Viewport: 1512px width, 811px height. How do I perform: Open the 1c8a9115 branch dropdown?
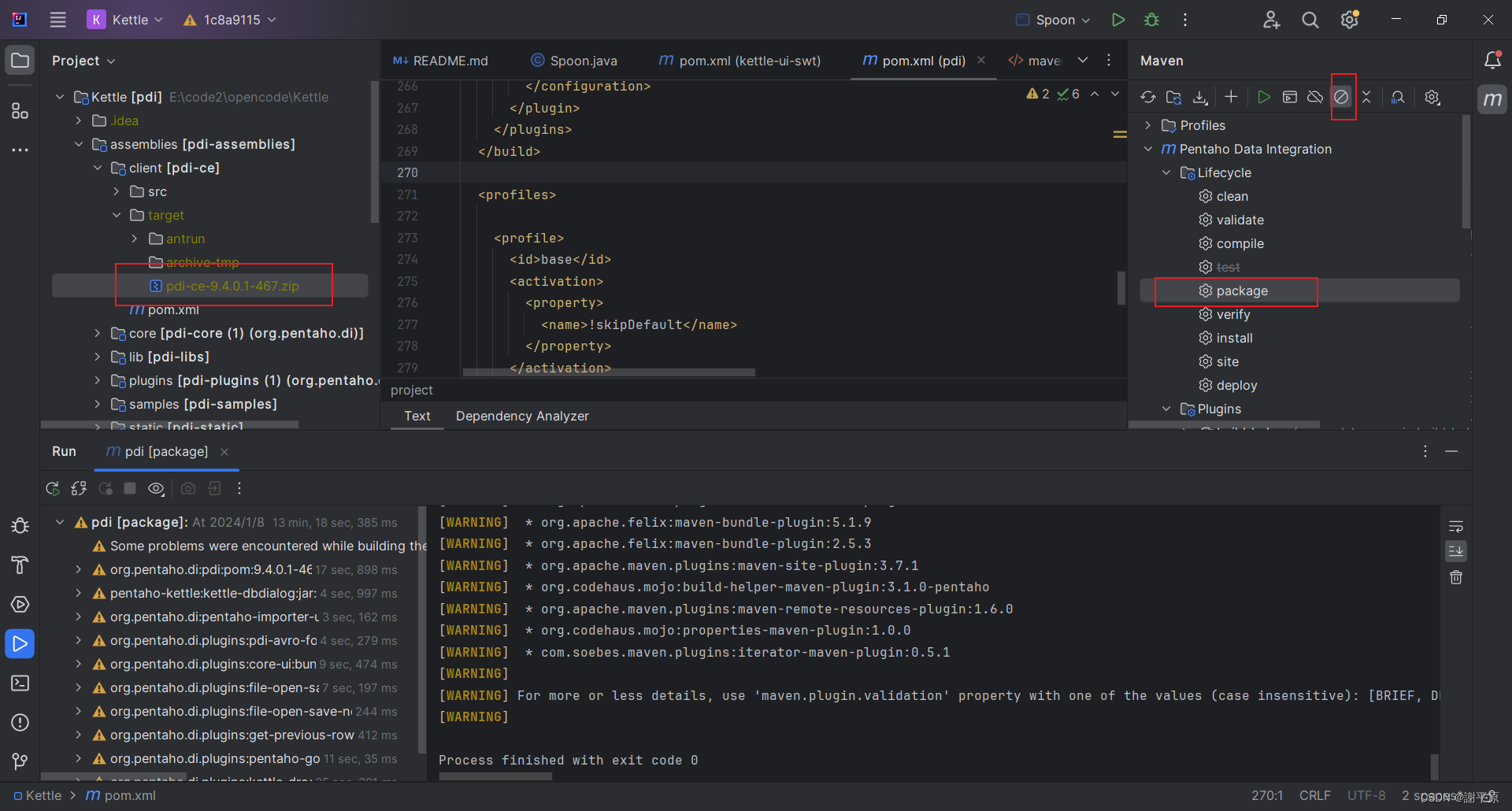coord(230,20)
